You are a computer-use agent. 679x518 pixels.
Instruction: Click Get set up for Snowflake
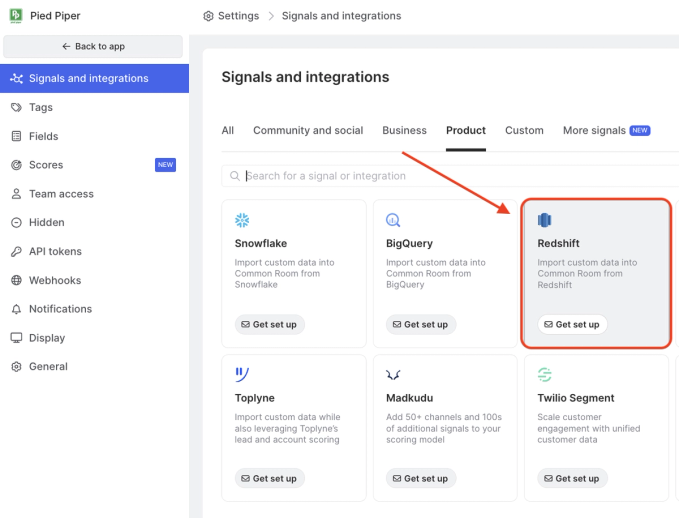(x=267, y=324)
